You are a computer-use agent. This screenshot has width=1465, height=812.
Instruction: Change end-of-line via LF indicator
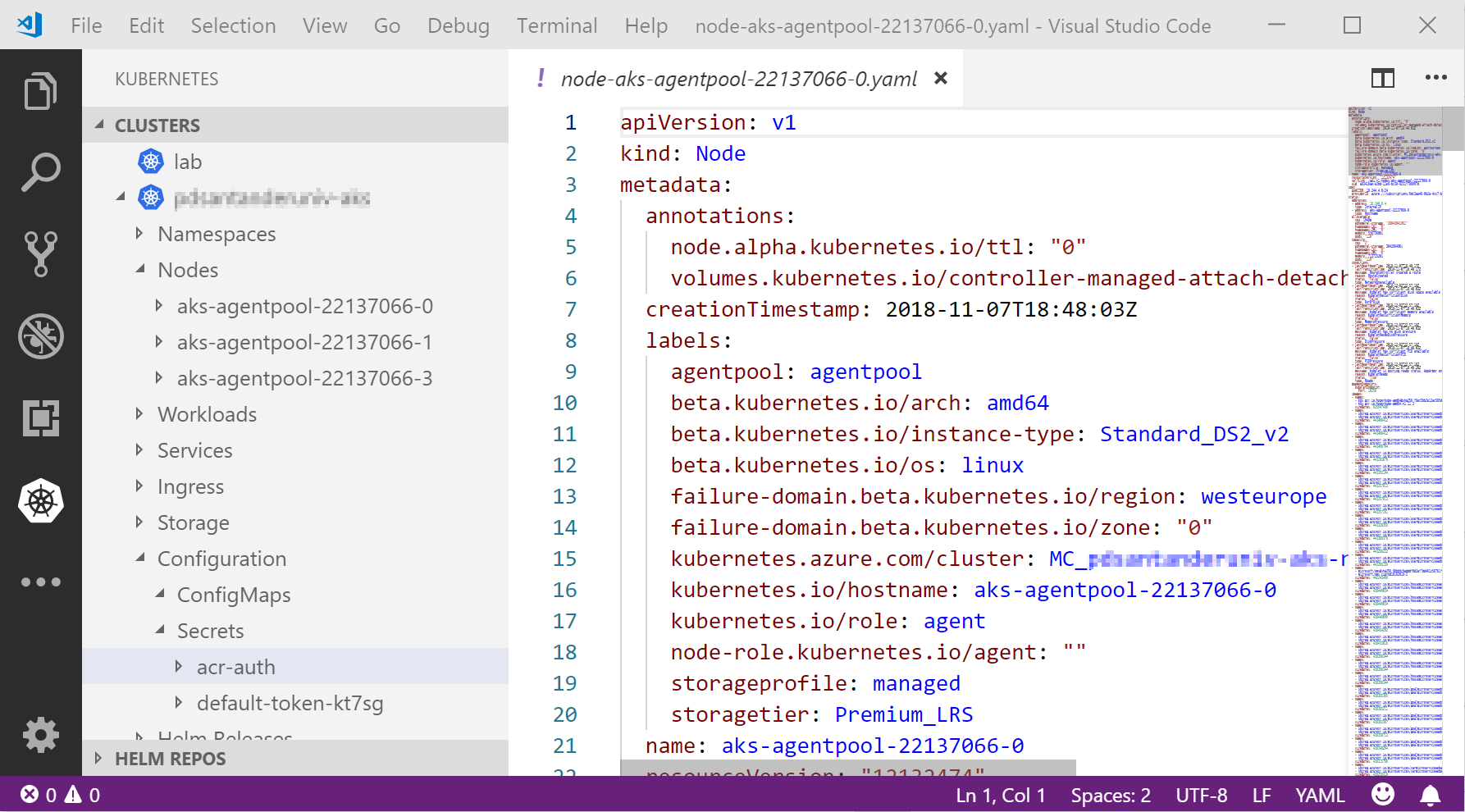coord(1262,795)
